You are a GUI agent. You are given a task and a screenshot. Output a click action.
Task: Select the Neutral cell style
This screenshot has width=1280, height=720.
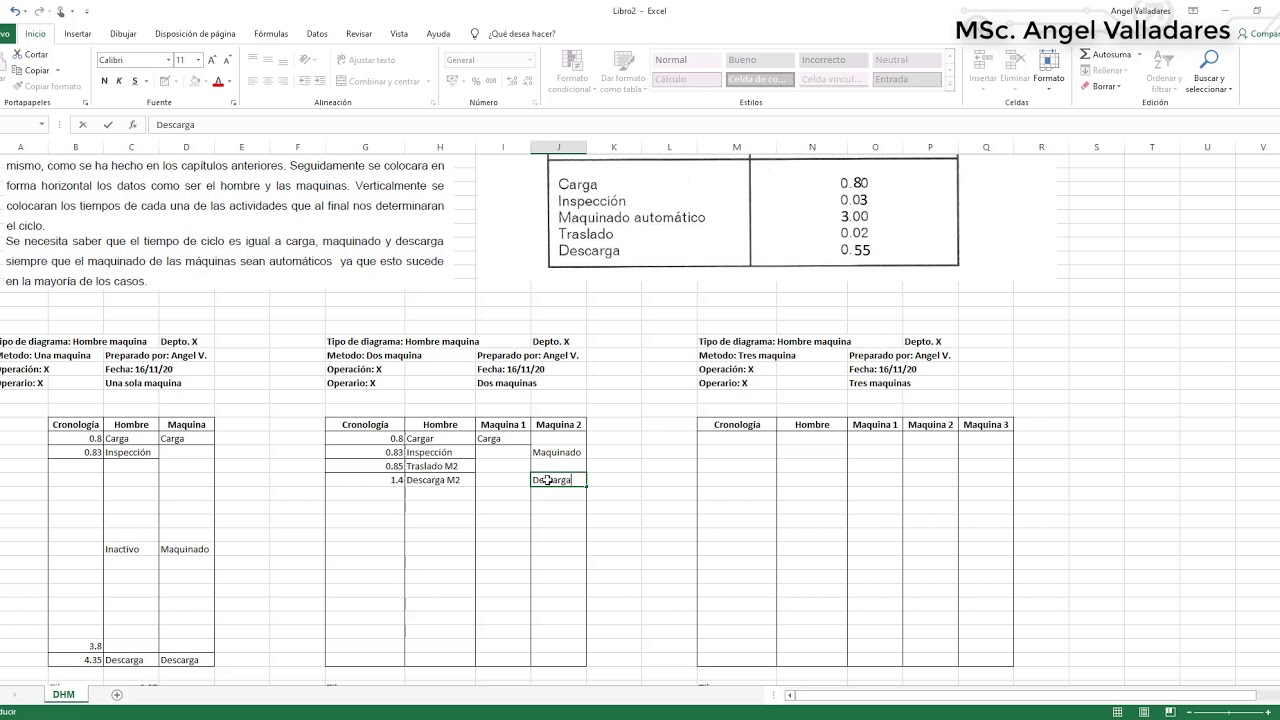pyautogui.click(x=906, y=60)
